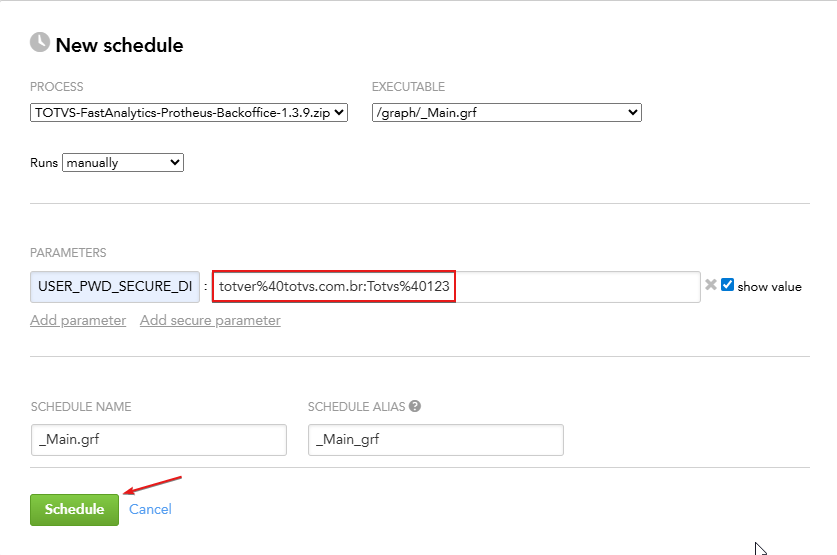Screen dimensions: 837x555
Task: Click the SCHEDULE ALIAS label text
Action: [355, 407]
